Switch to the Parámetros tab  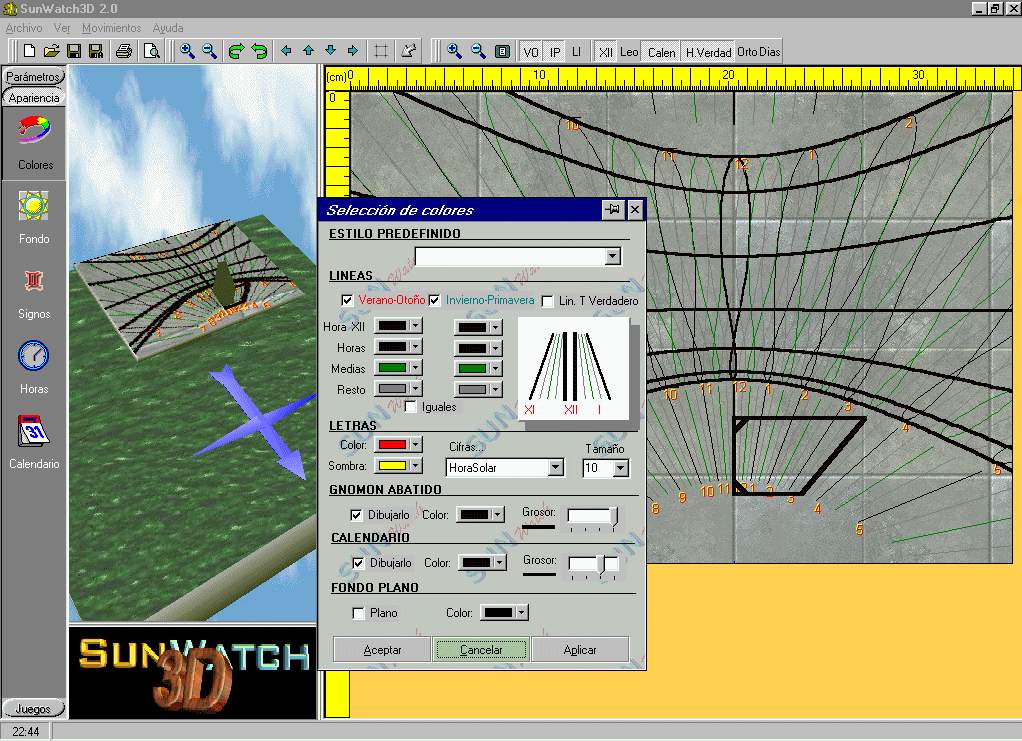tap(33, 77)
